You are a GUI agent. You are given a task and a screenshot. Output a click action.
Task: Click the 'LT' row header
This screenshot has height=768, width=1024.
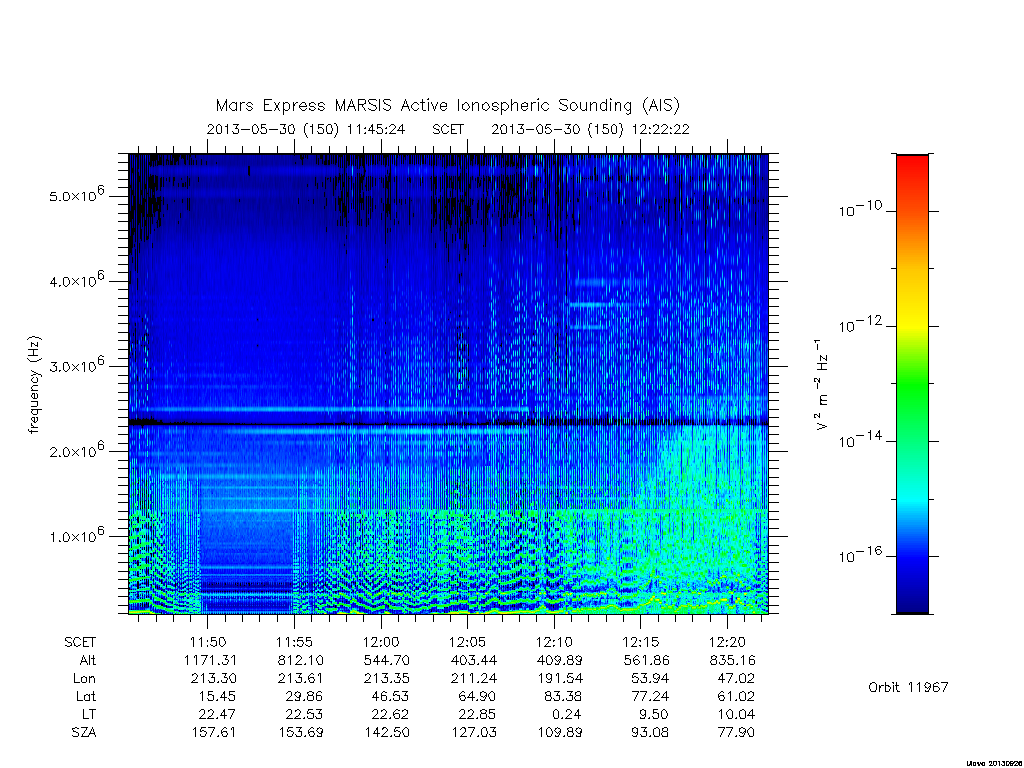[x=89, y=714]
